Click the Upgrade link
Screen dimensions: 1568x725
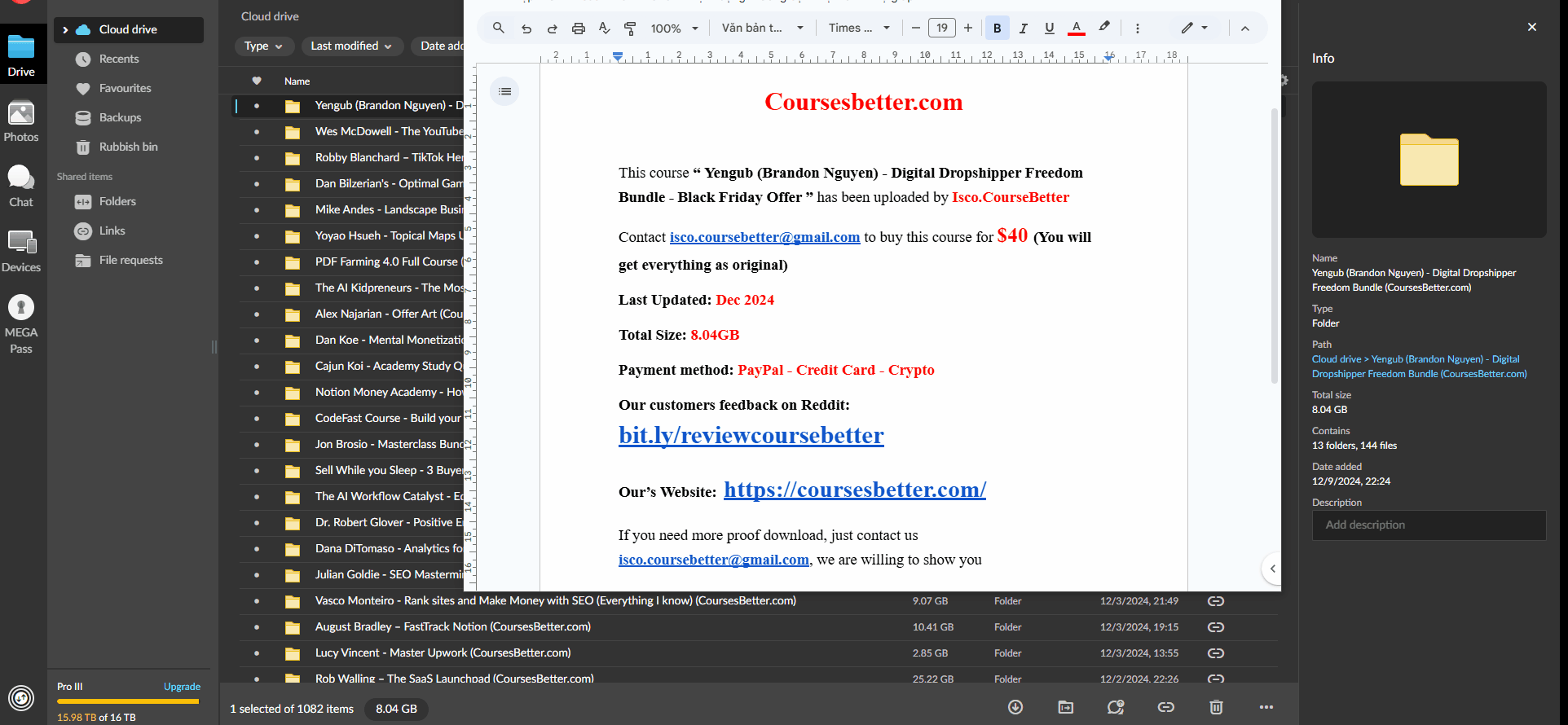[x=182, y=687]
